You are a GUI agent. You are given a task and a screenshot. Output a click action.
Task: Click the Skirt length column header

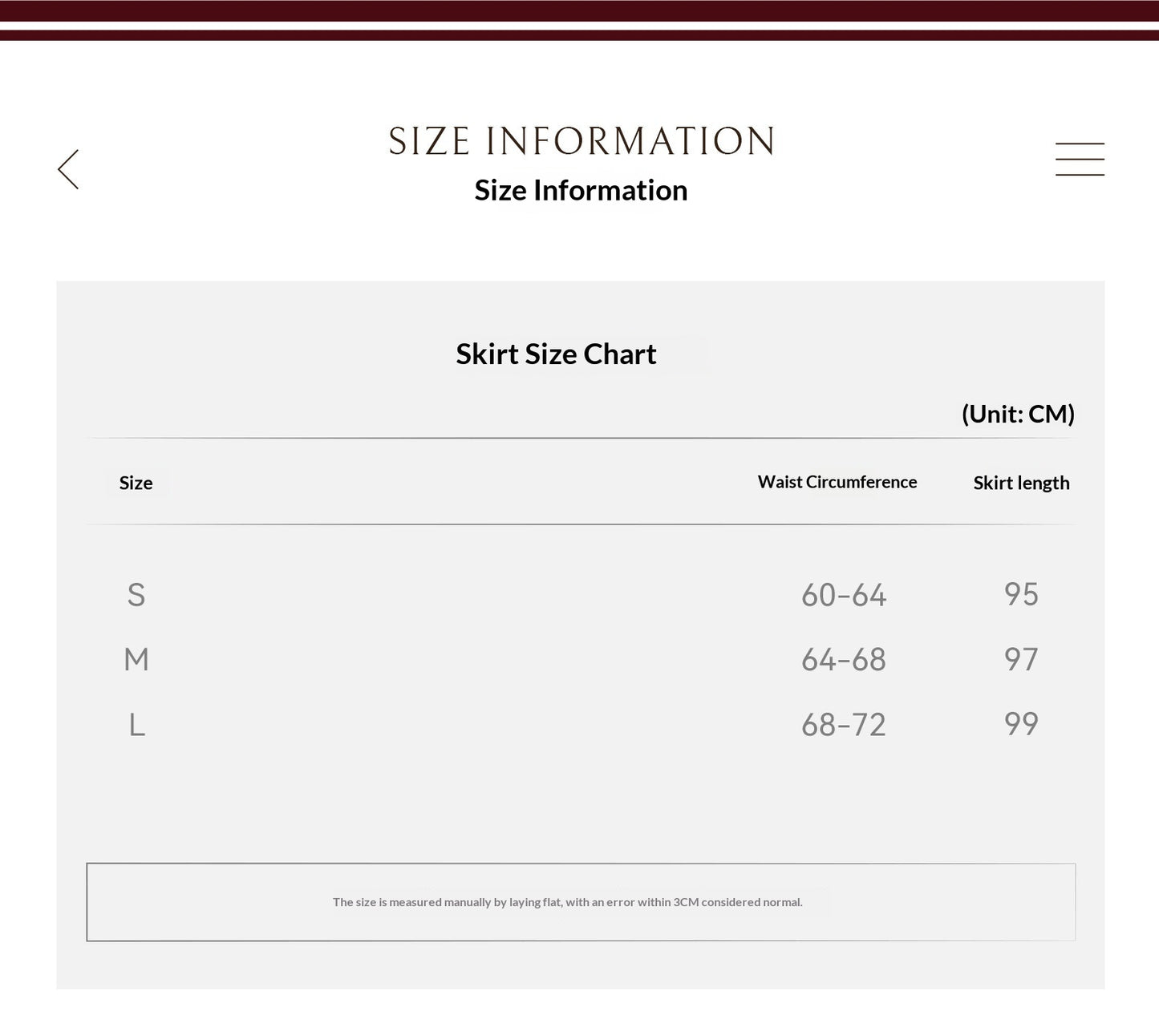point(1021,483)
